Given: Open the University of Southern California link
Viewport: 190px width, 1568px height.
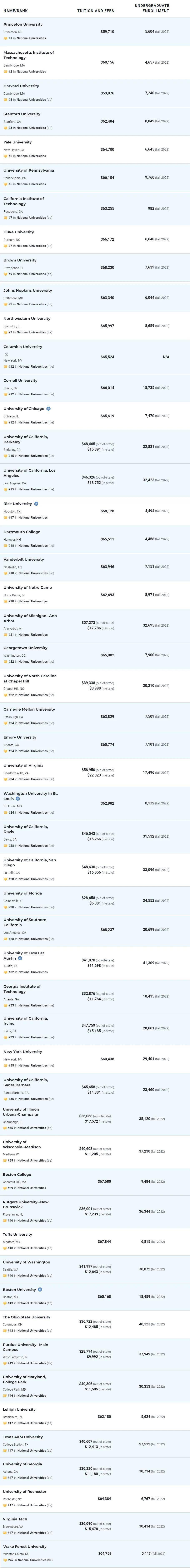Looking at the screenshot, I should [25, 922].
